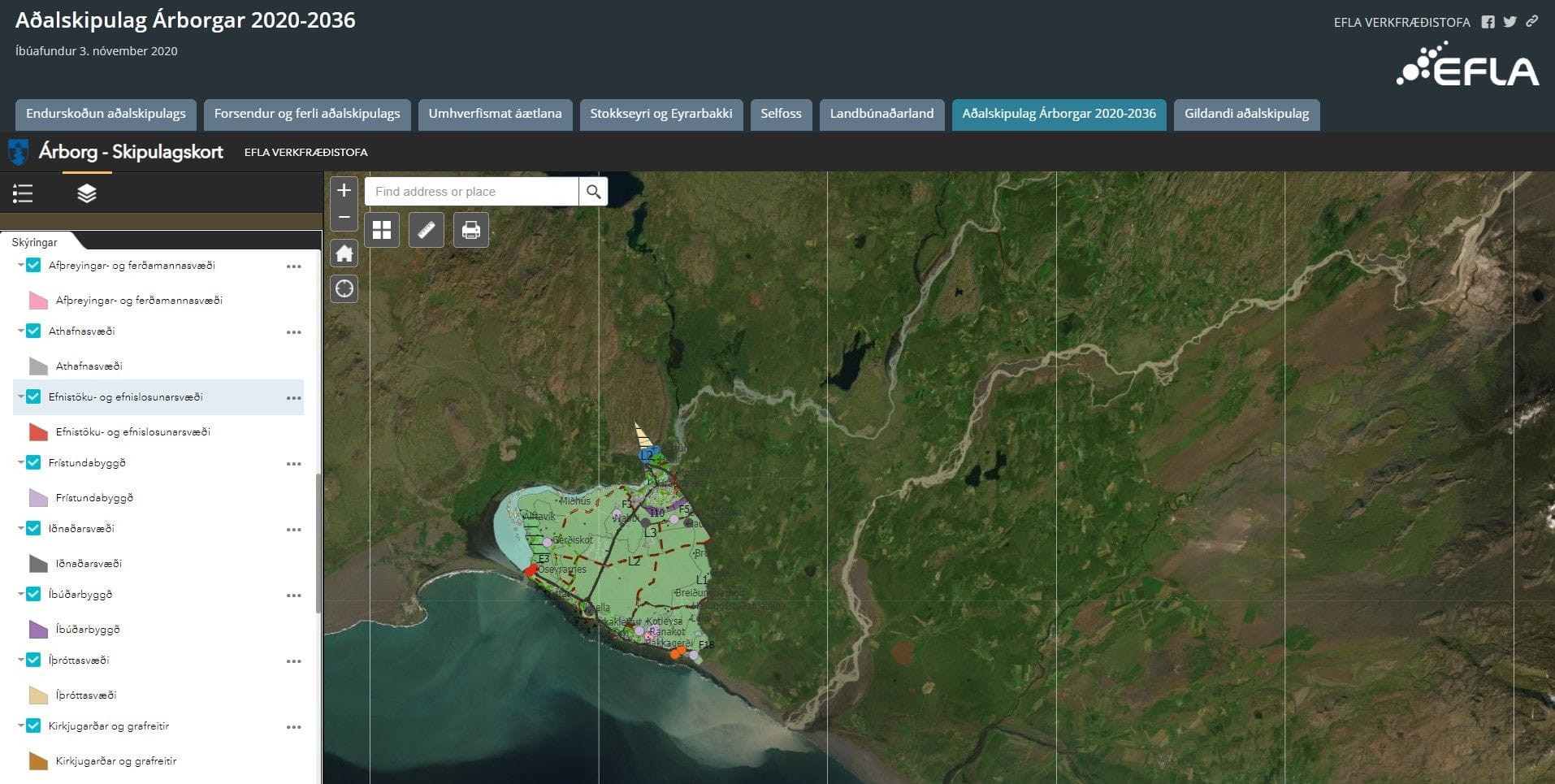Image resolution: width=1555 pixels, height=784 pixels.
Task: Click purple Íbúðarbyggð legend swatch
Action: click(x=38, y=629)
